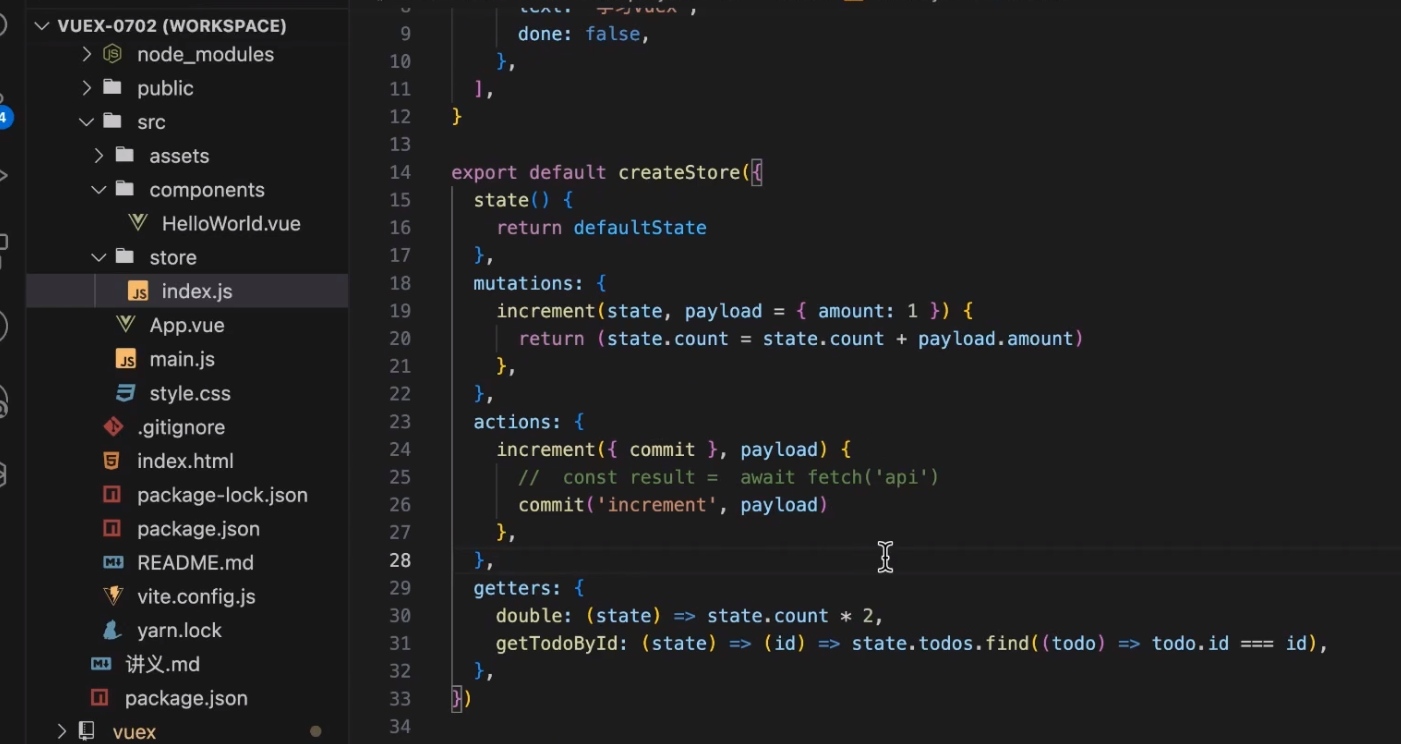Open index.html via its HTML5 icon
This screenshot has height=744, width=1401.
[113, 461]
